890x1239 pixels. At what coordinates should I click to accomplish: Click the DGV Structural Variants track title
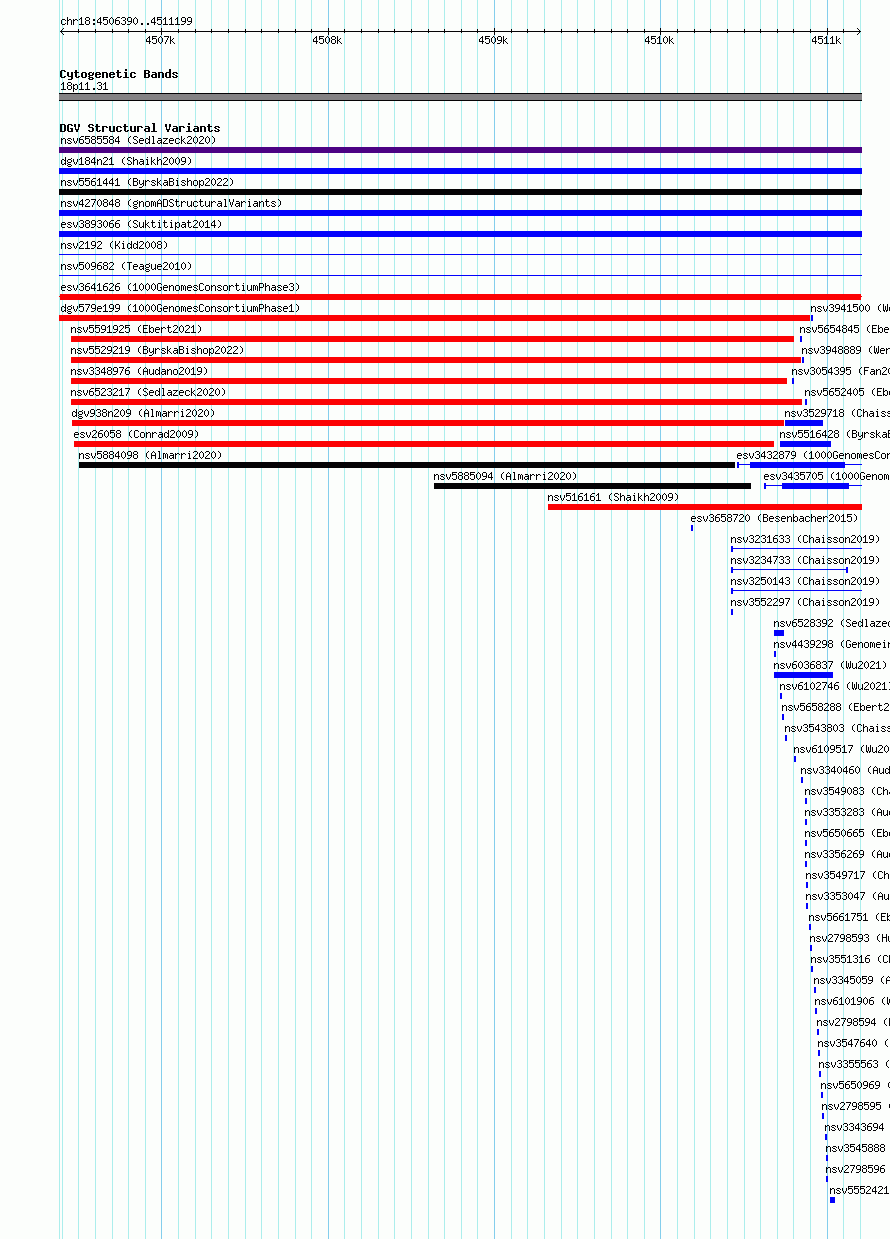140,128
